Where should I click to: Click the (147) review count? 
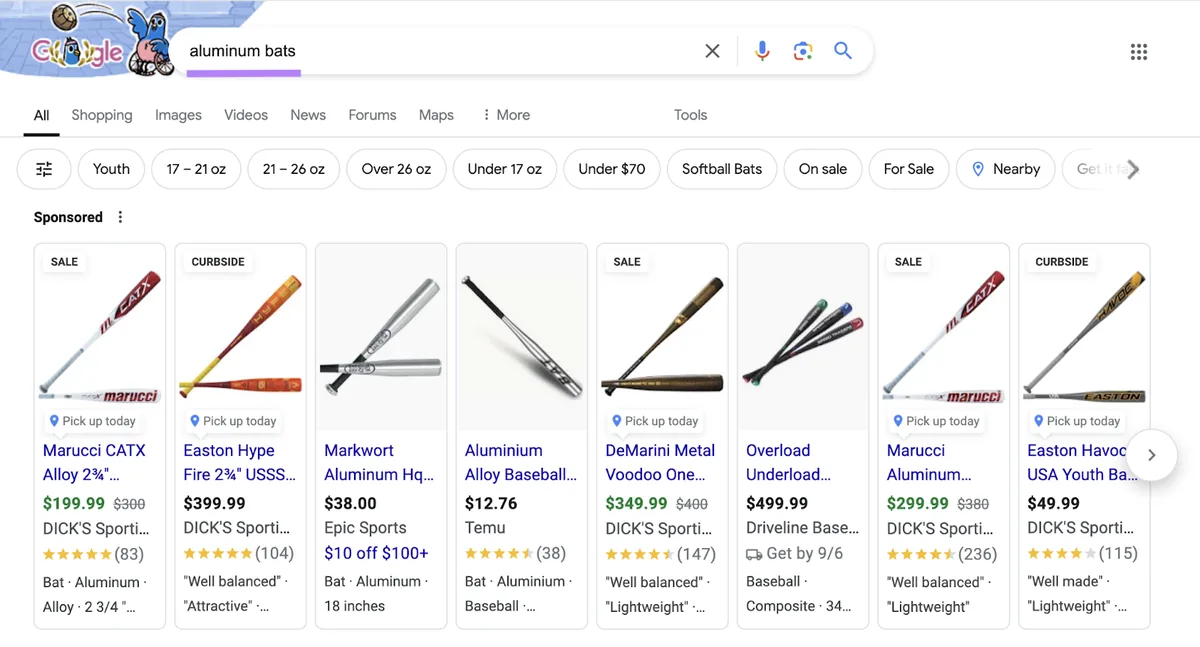click(696, 553)
